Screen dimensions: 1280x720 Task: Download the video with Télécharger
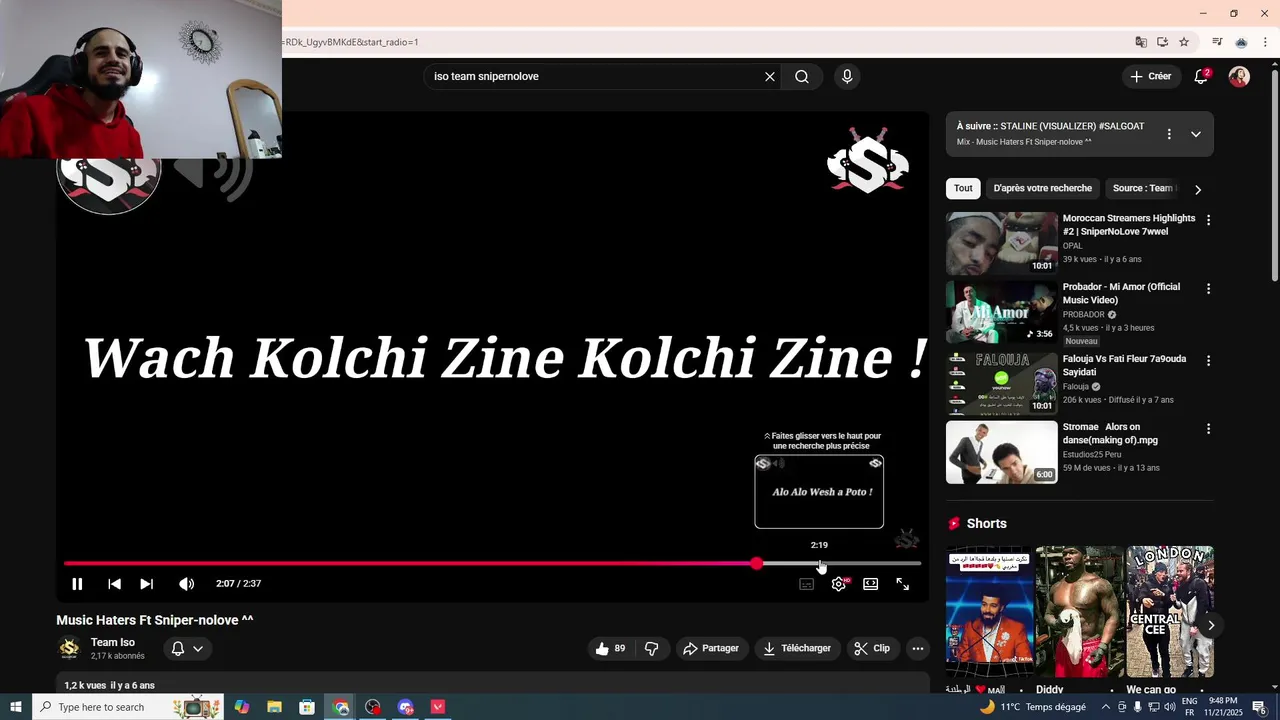(797, 649)
